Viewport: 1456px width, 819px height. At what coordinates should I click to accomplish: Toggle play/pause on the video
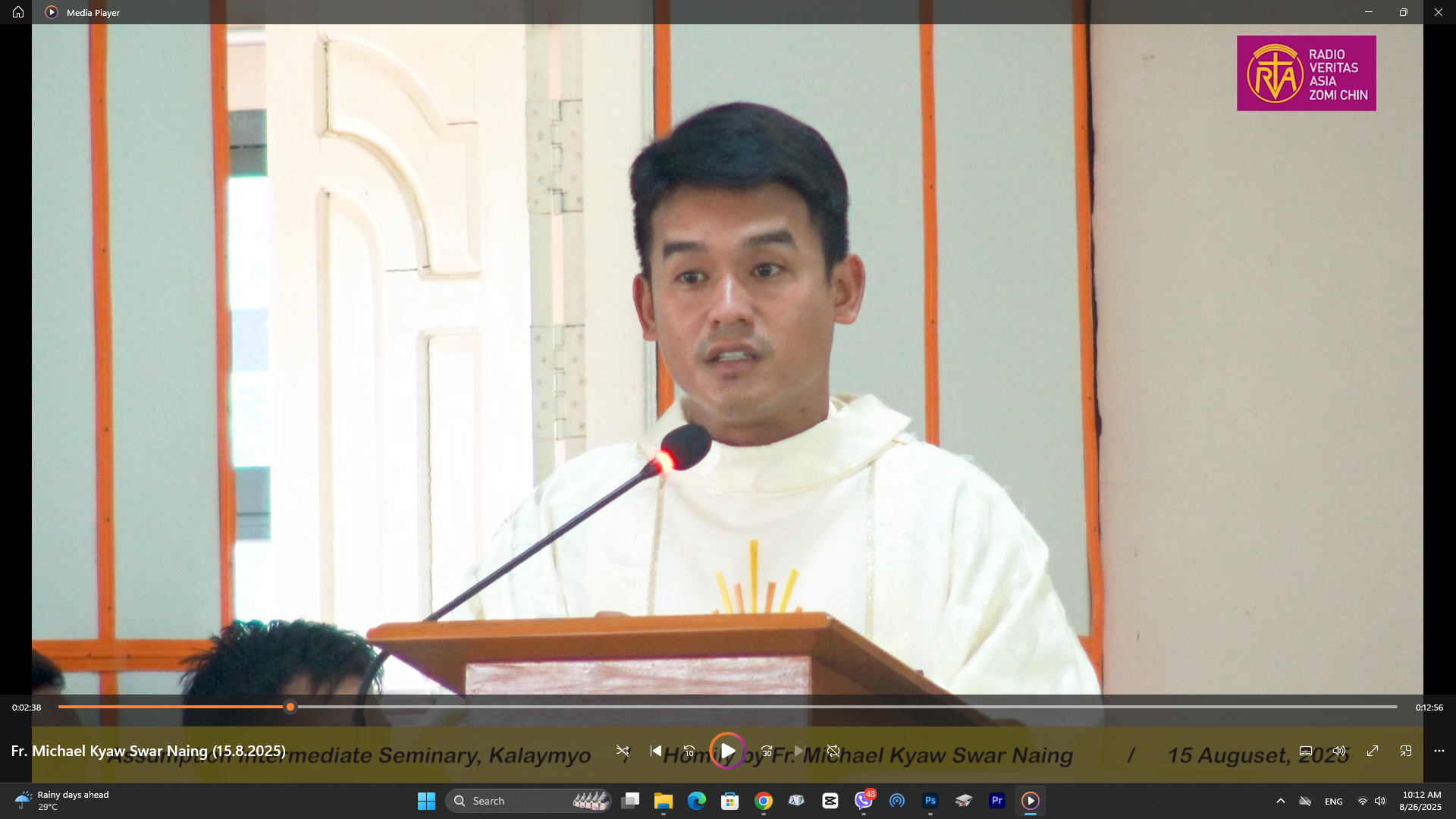click(728, 751)
